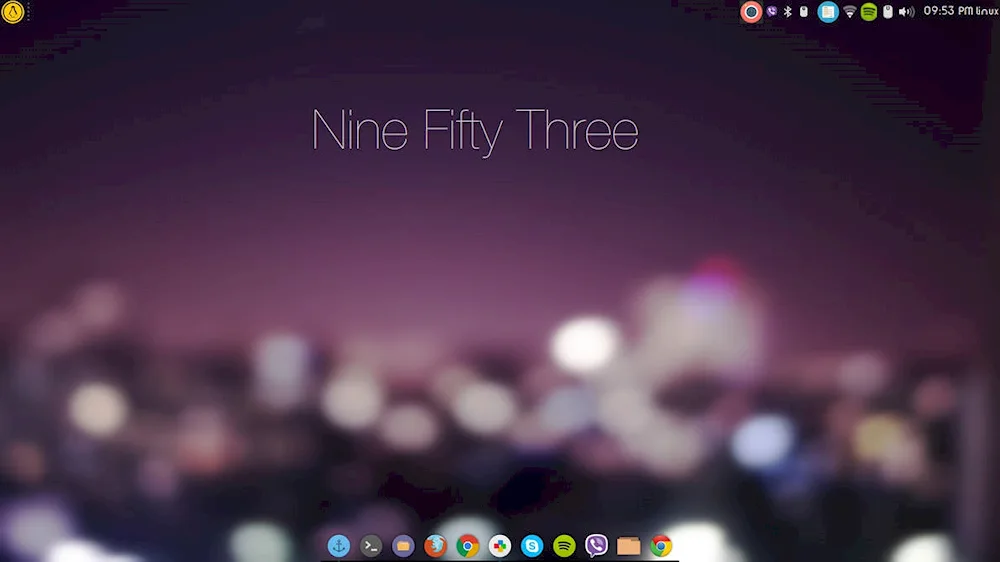Click the white device icon beside the volume
The height and width of the screenshot is (562, 1000).
click(887, 11)
